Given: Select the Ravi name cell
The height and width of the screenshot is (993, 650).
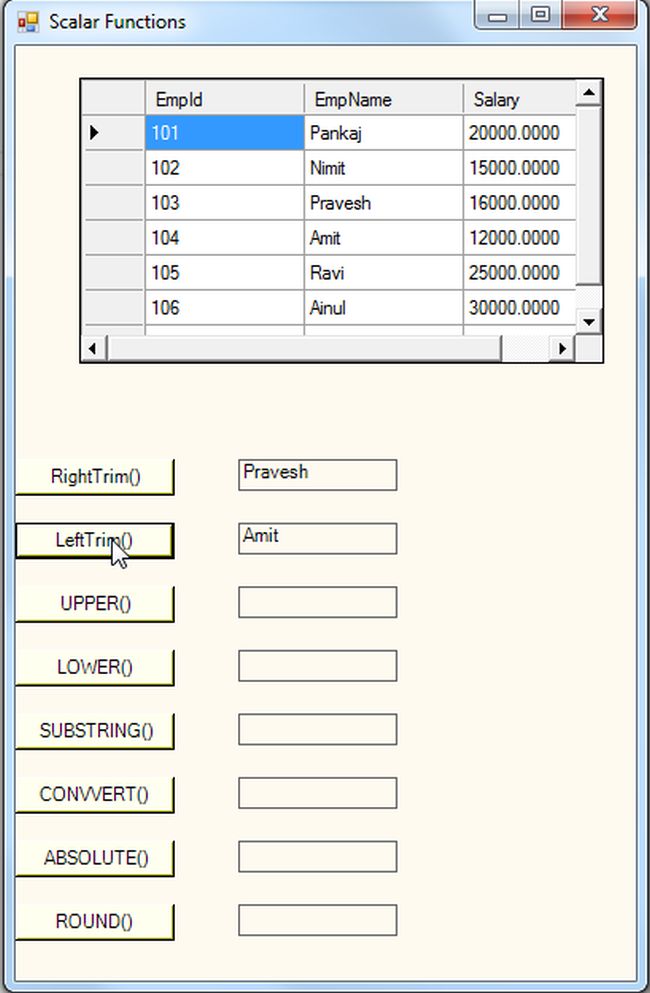Looking at the screenshot, I should 384,272.
